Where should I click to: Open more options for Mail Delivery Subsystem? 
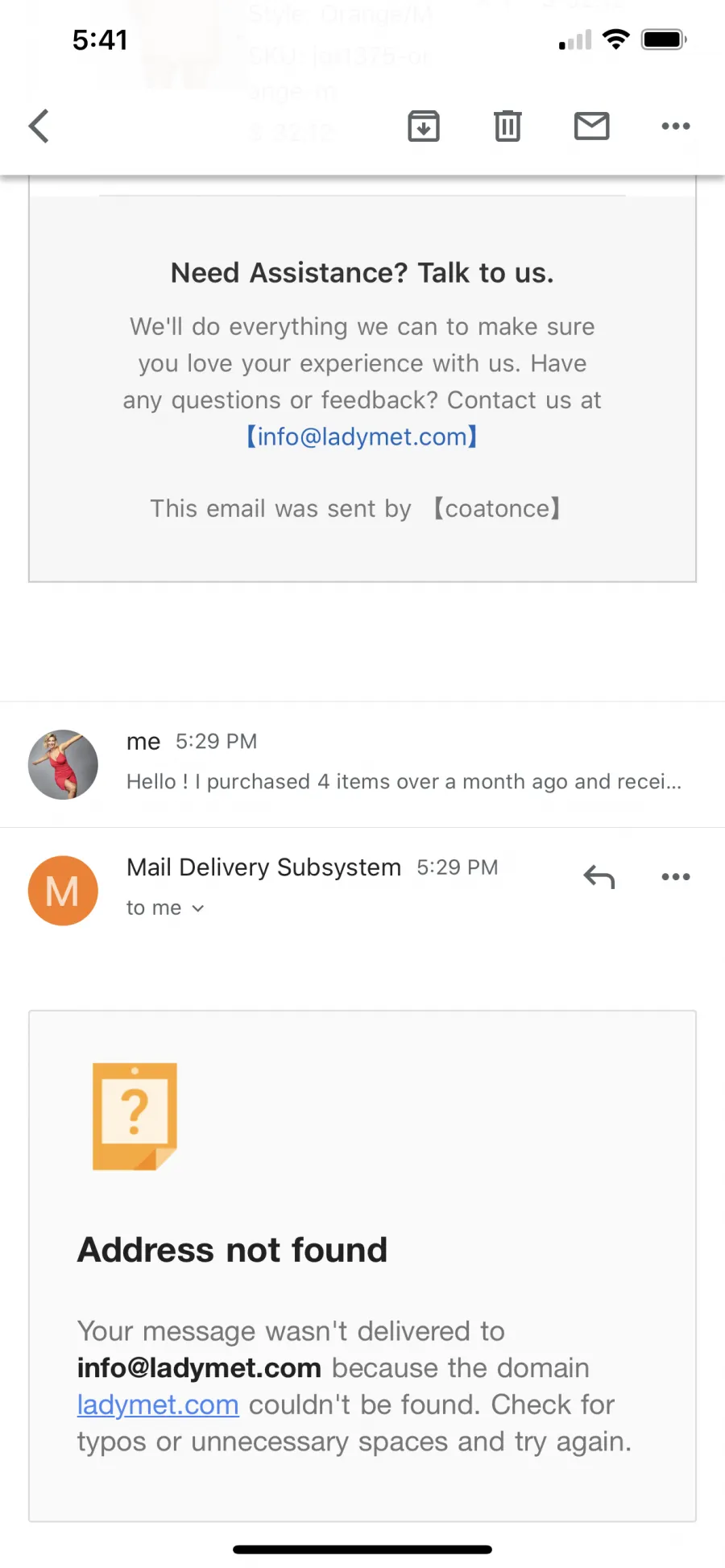[676, 876]
